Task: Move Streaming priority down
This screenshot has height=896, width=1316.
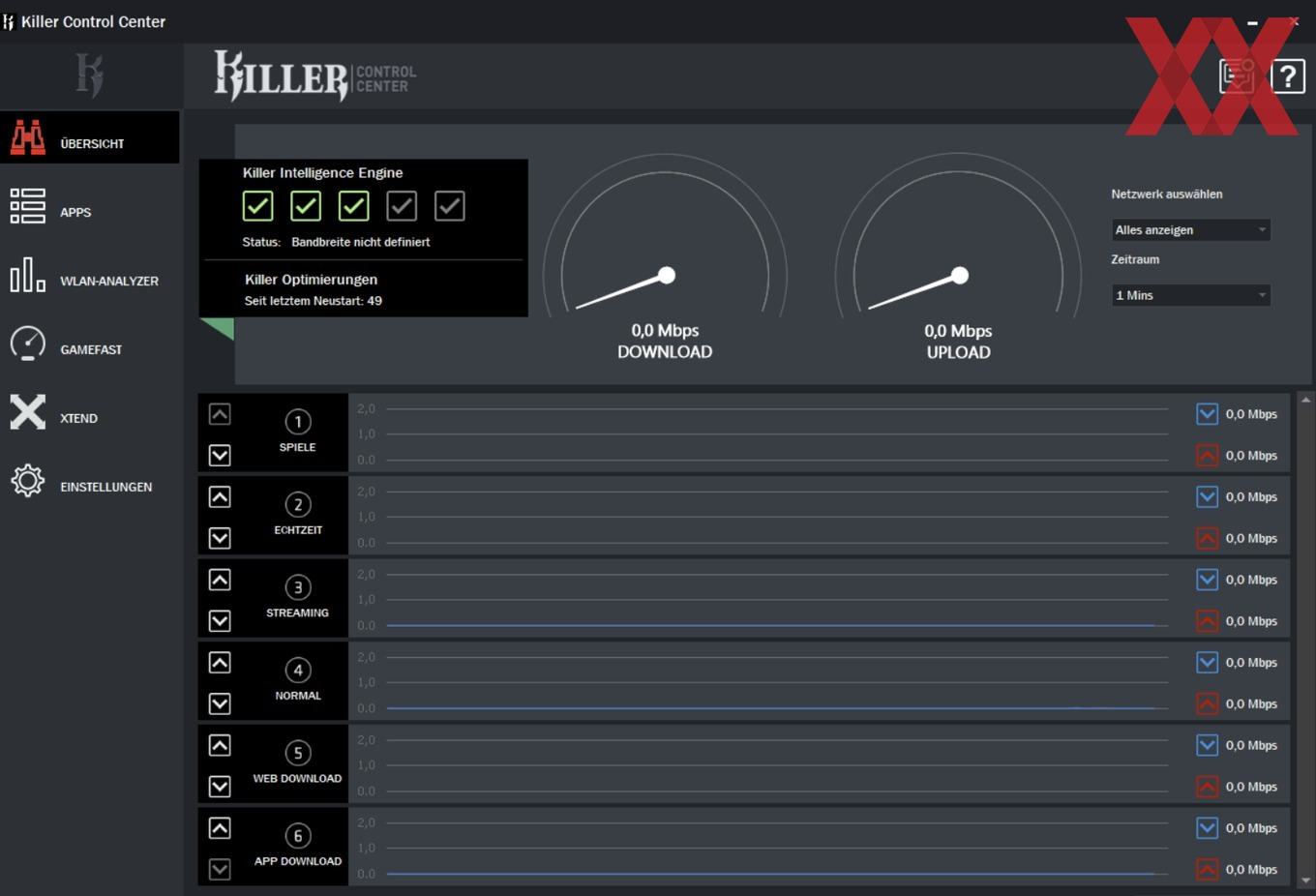Action: click(220, 620)
